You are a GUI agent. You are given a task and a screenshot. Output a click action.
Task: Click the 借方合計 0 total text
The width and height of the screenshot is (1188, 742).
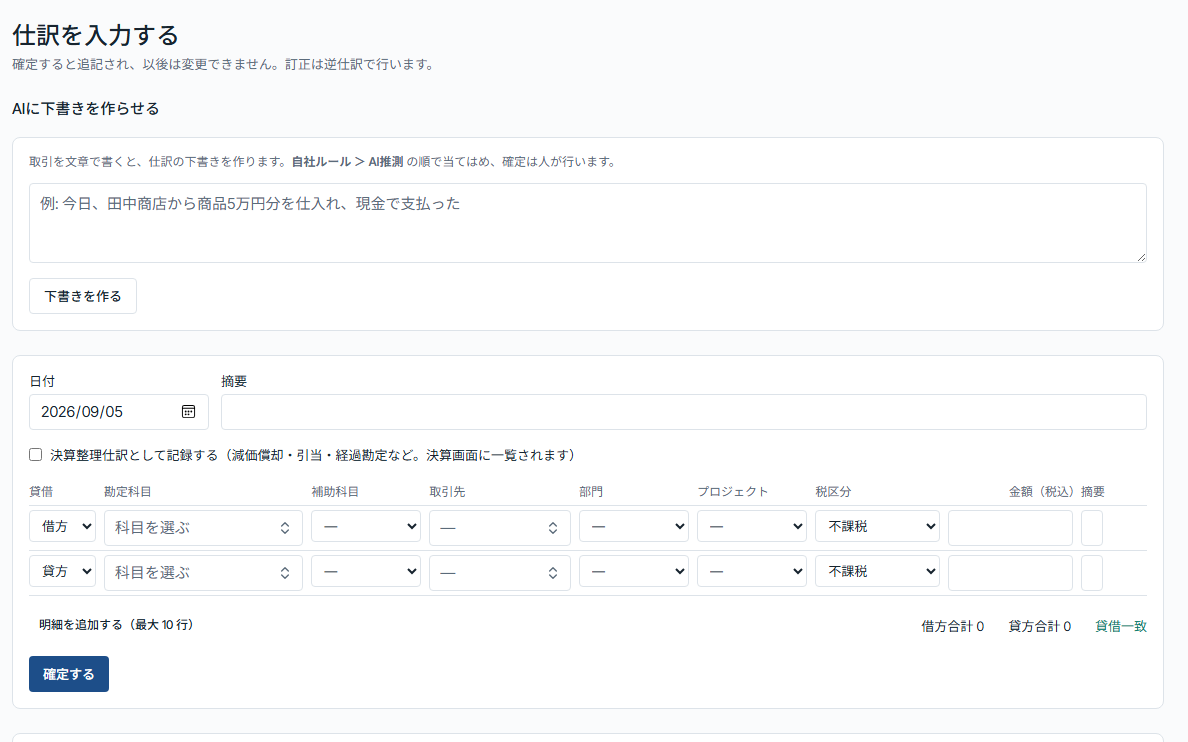[x=952, y=626]
